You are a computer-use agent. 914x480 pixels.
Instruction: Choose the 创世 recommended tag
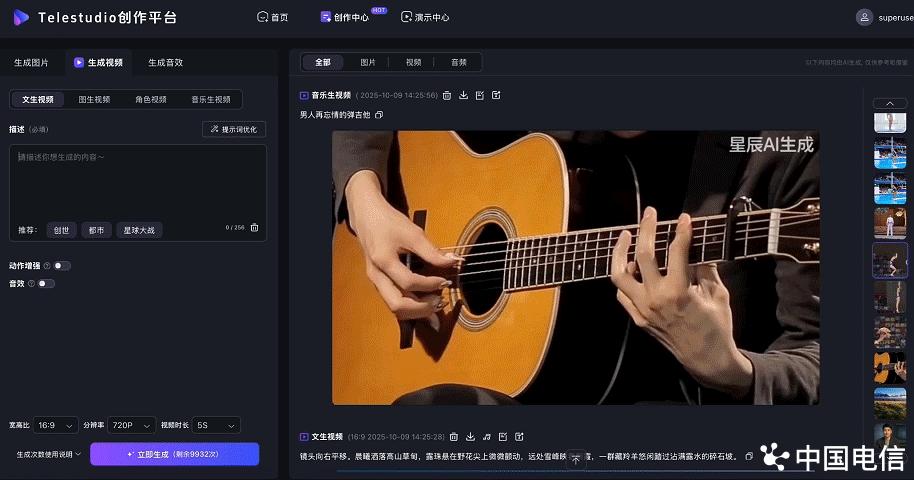(61, 230)
